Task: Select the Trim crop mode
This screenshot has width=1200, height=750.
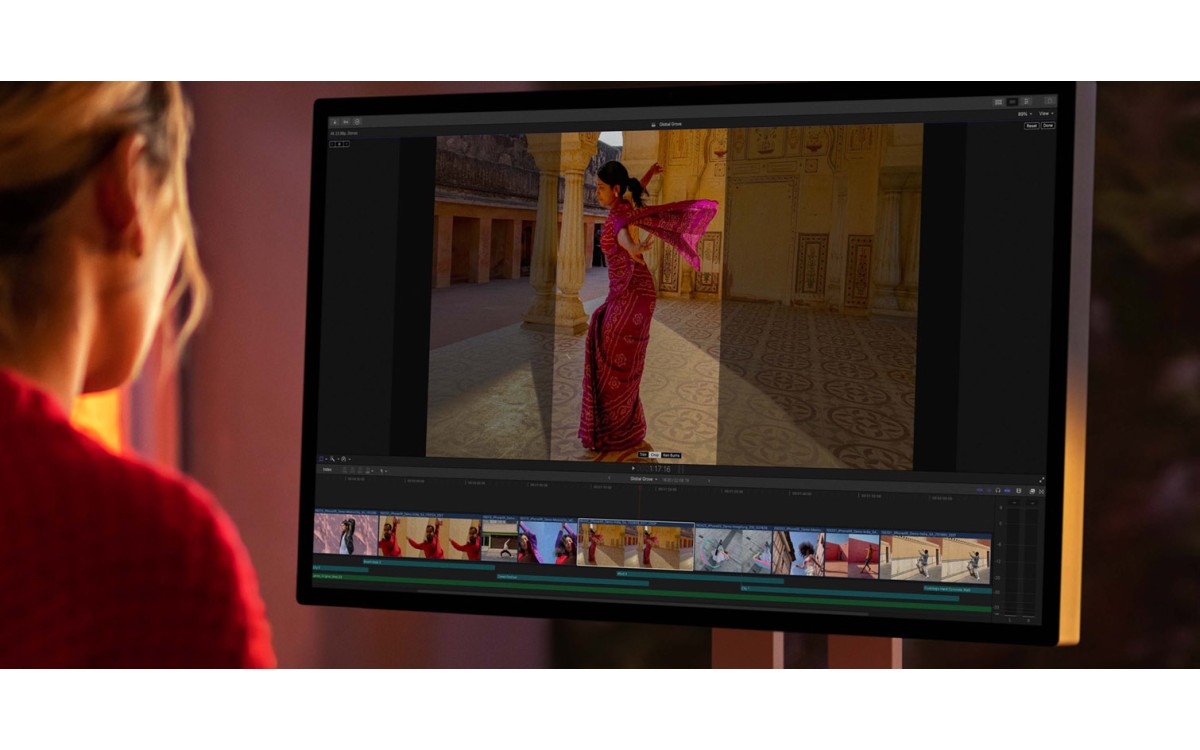Action: pyautogui.click(x=643, y=455)
